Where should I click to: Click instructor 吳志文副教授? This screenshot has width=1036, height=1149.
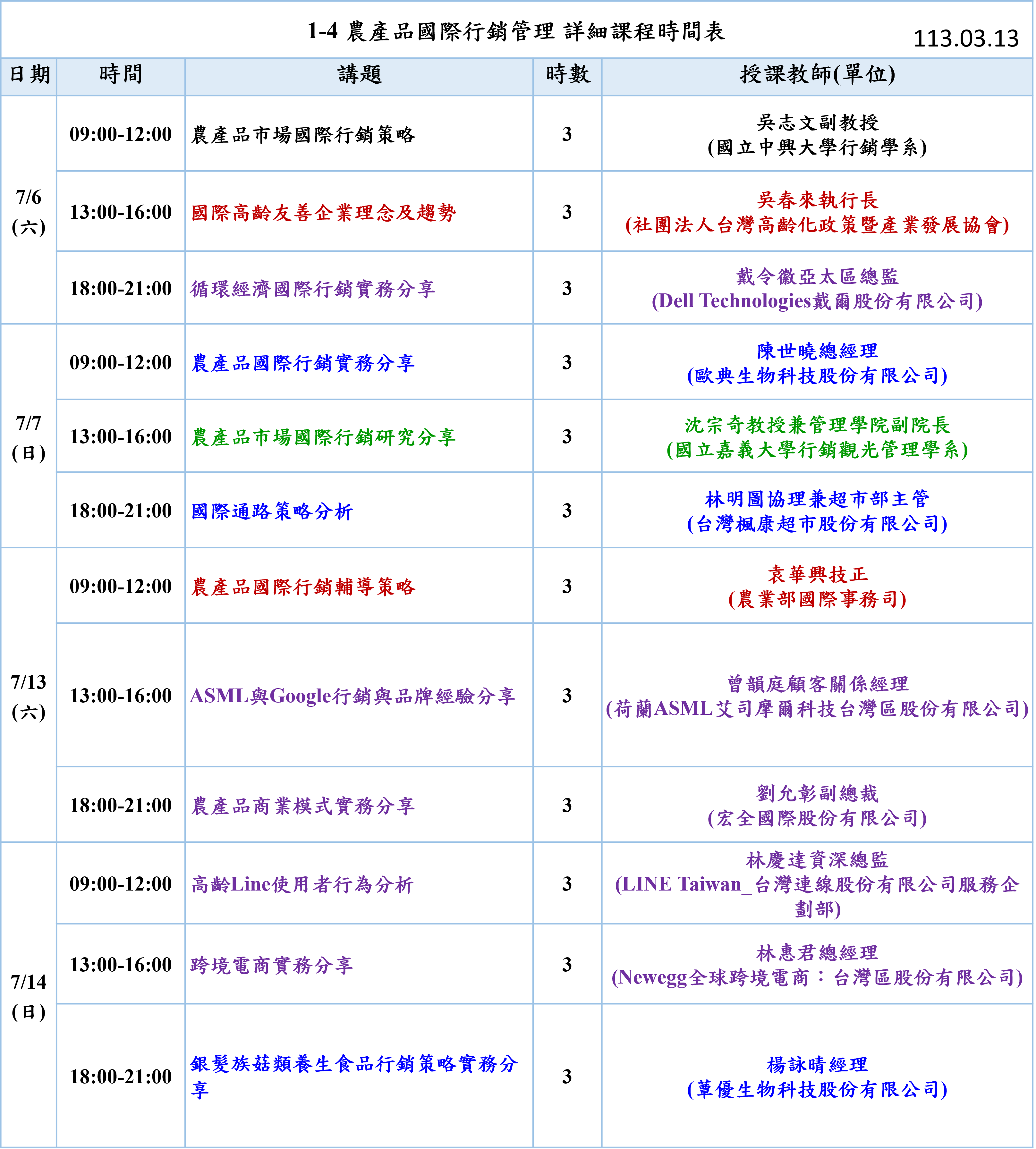[818, 123]
